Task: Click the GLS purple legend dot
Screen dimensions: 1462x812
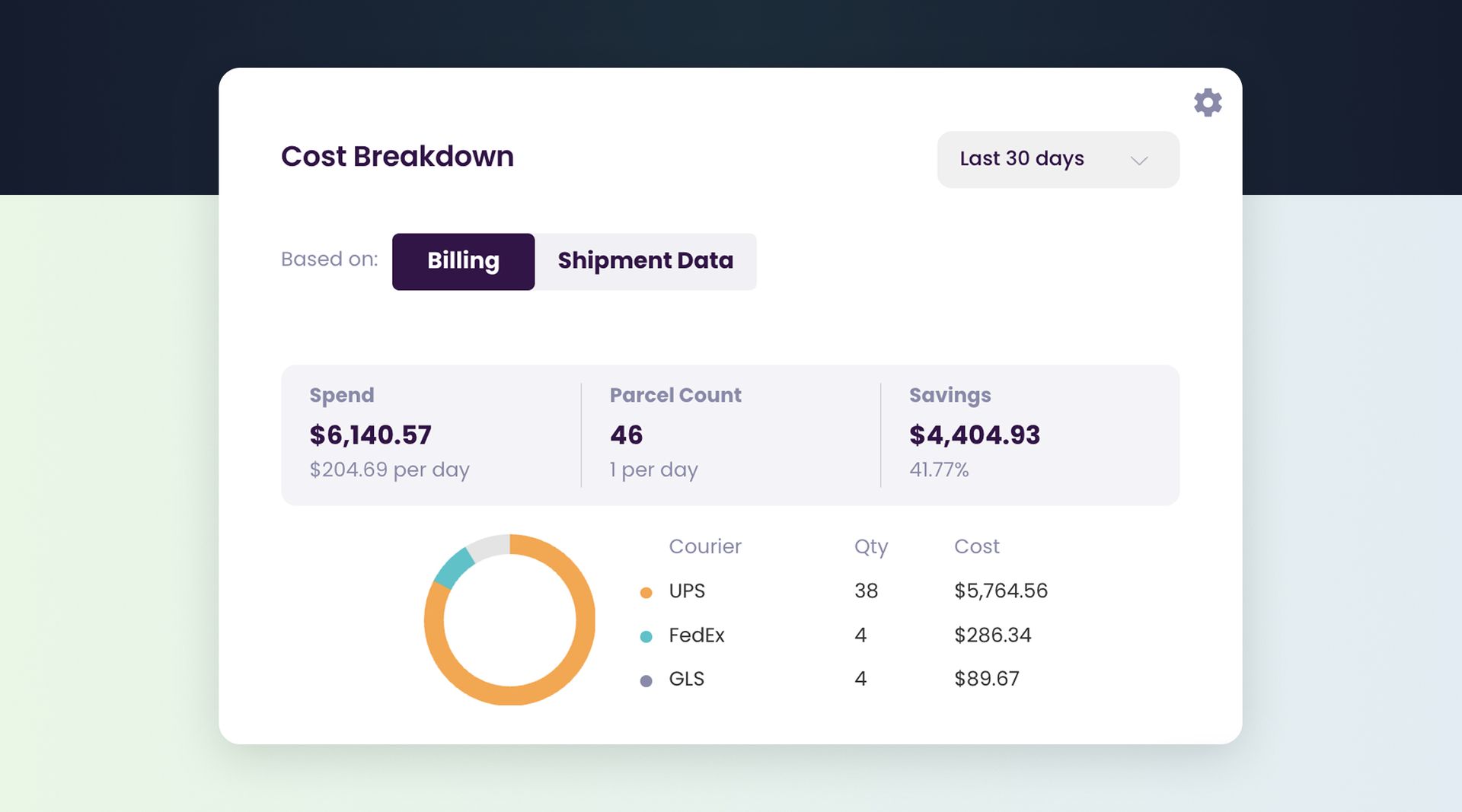Action: (646, 680)
